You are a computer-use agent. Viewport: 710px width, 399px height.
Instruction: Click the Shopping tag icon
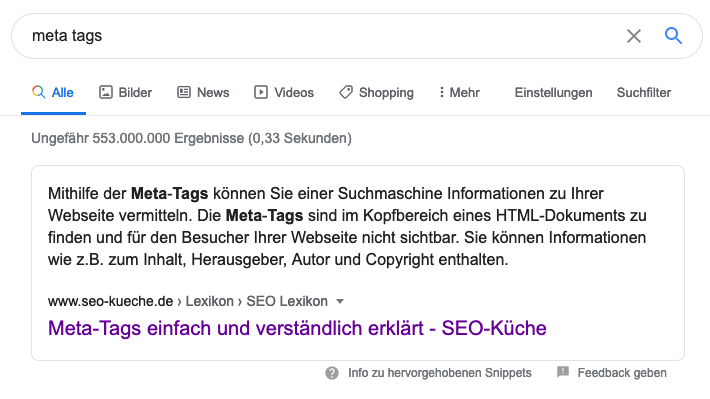click(x=346, y=92)
